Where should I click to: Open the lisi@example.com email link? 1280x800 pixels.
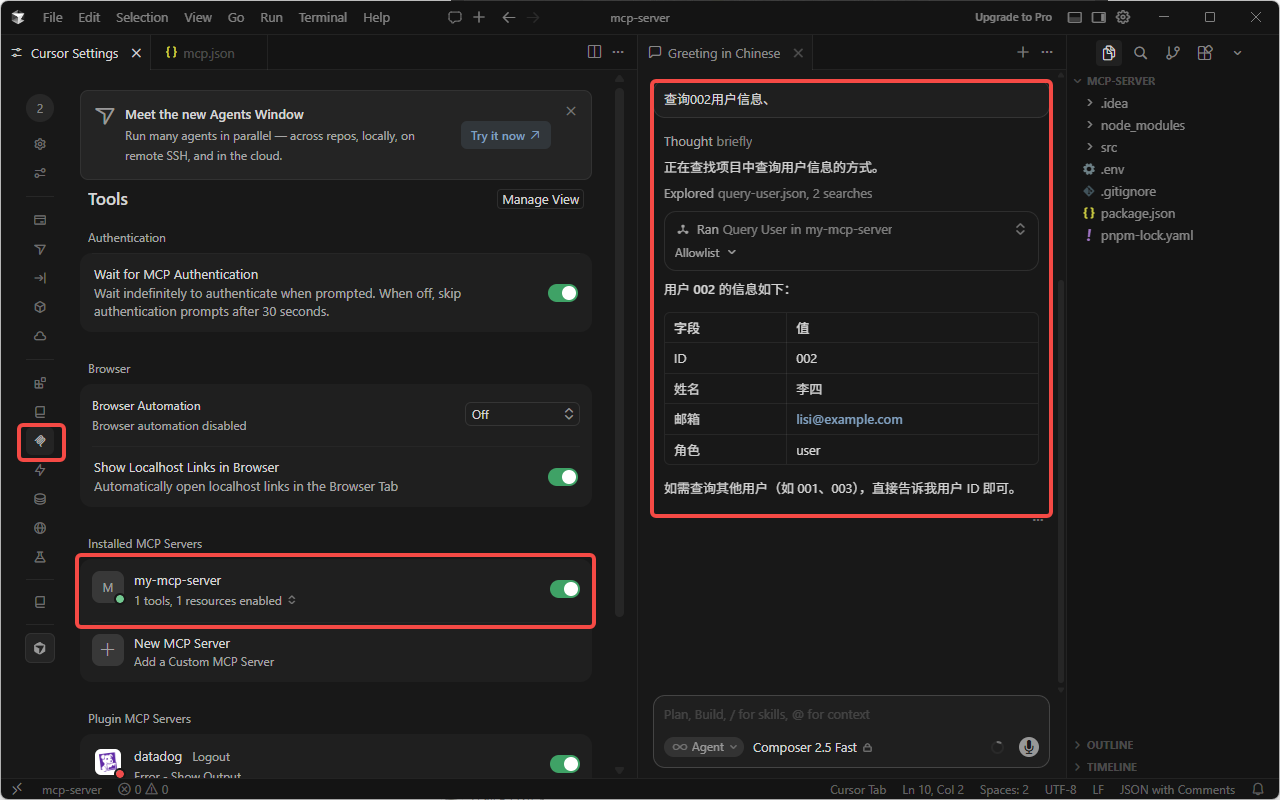849,420
